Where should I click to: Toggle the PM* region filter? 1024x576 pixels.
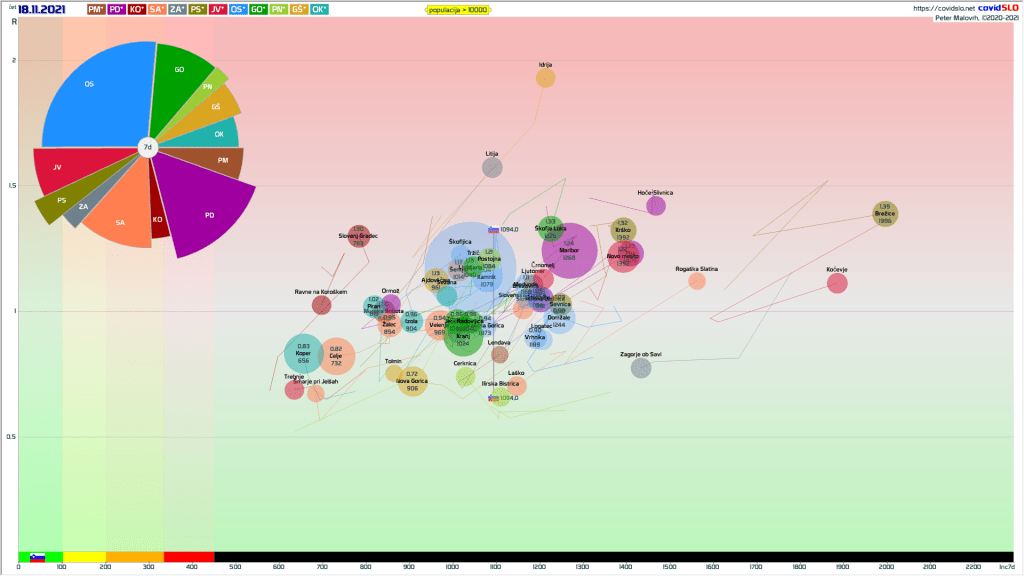point(98,9)
